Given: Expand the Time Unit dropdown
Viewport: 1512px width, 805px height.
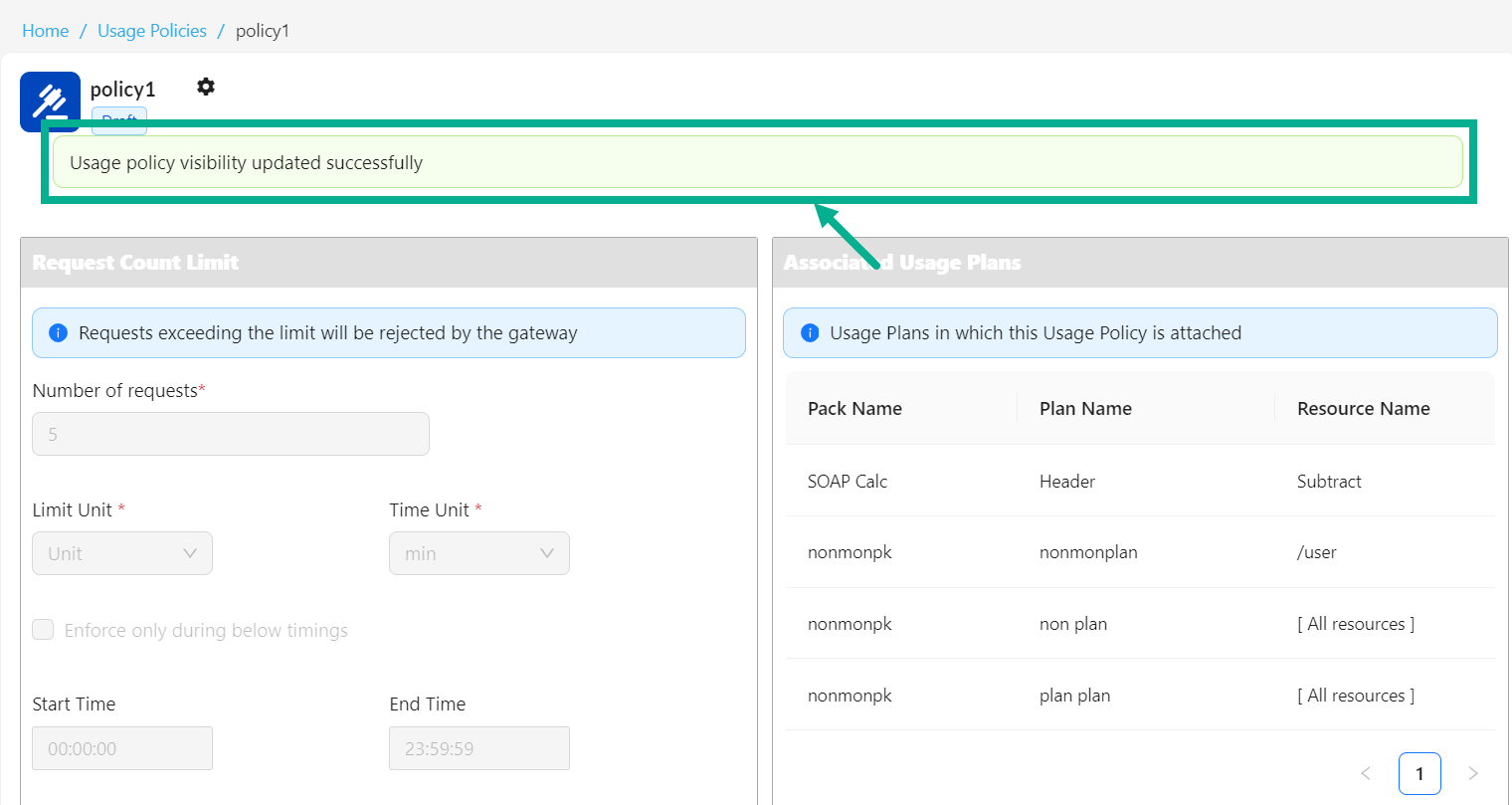Looking at the screenshot, I should click(x=478, y=553).
